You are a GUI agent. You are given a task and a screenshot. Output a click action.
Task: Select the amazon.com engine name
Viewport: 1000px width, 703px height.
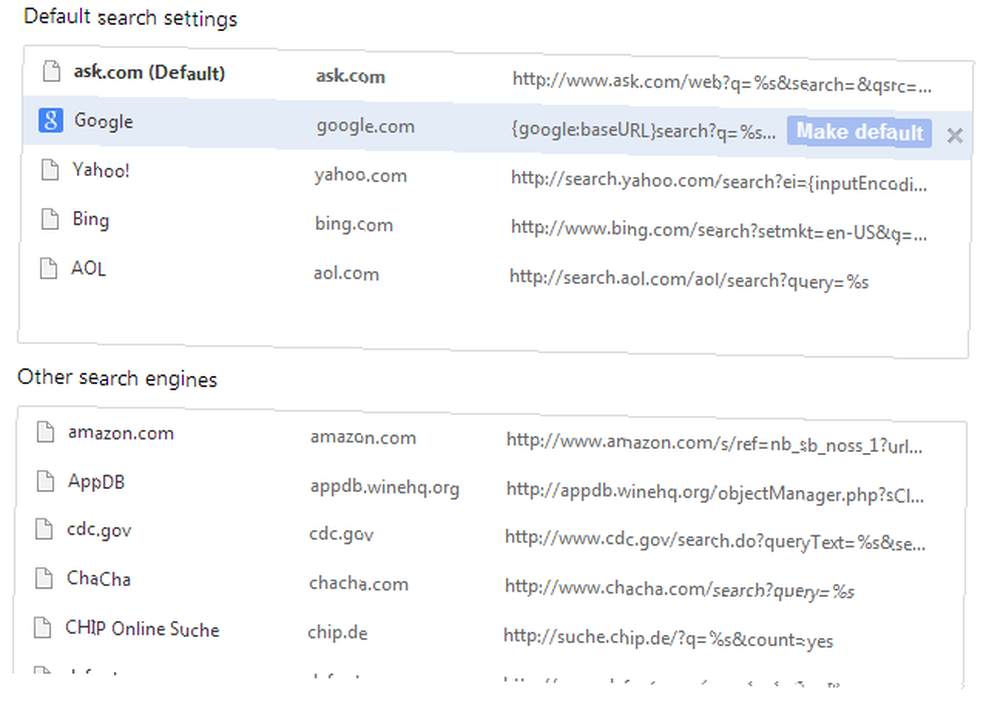tap(121, 433)
